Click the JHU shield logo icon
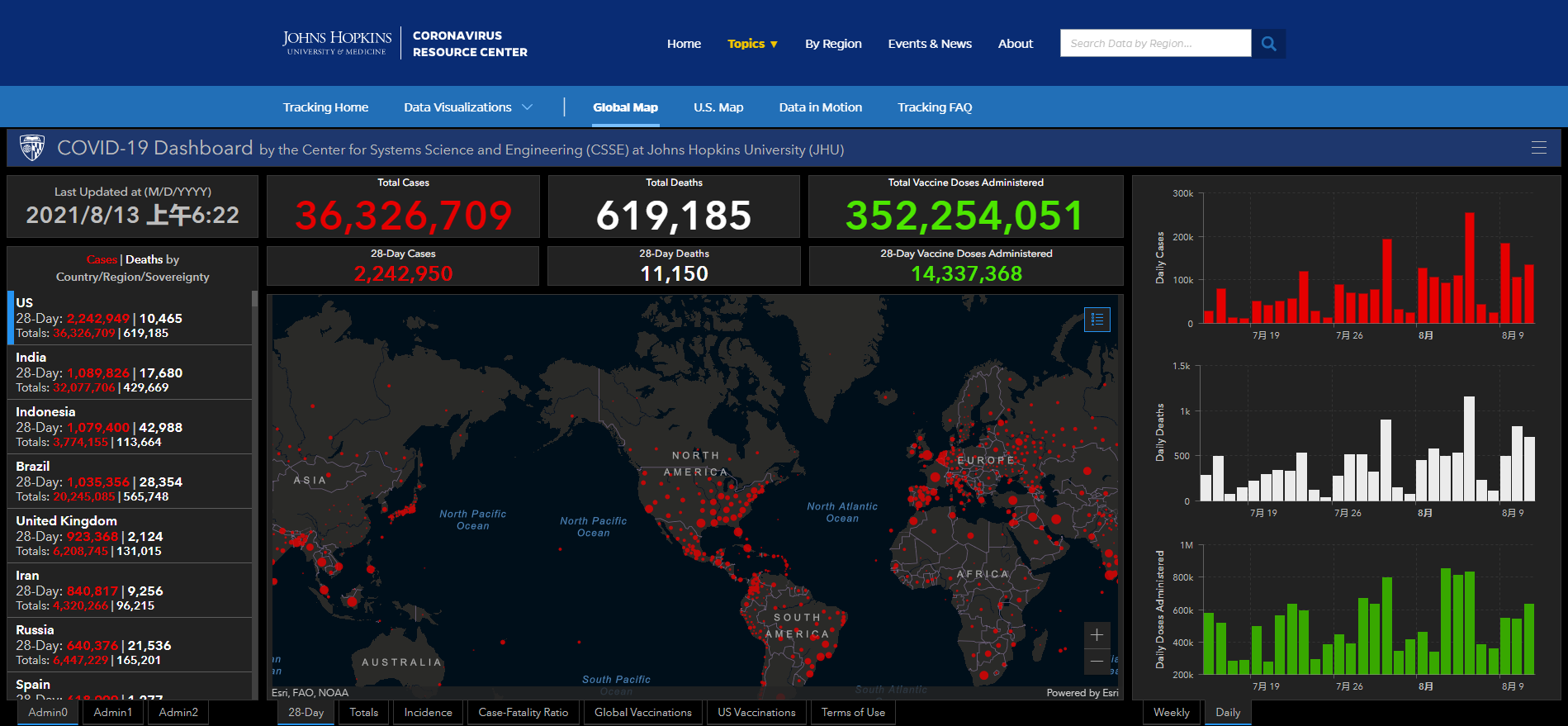Viewport: 1568px width, 726px height. pos(32,148)
